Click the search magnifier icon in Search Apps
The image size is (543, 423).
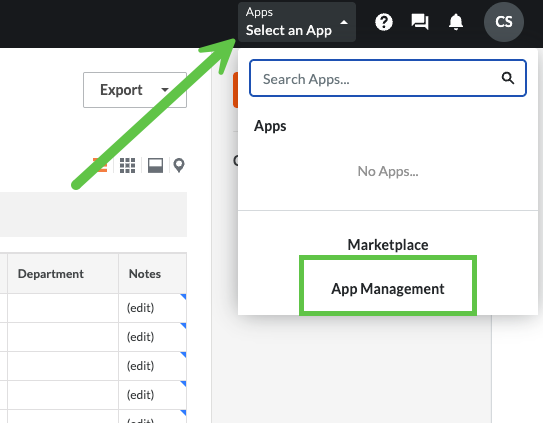[x=508, y=78]
